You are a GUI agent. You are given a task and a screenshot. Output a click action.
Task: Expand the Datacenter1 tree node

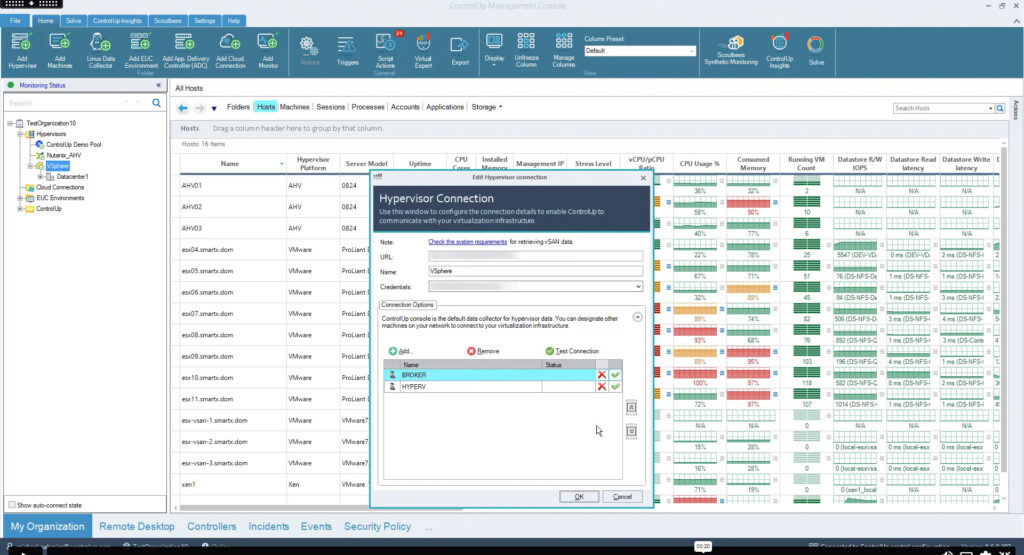[x=39, y=177]
